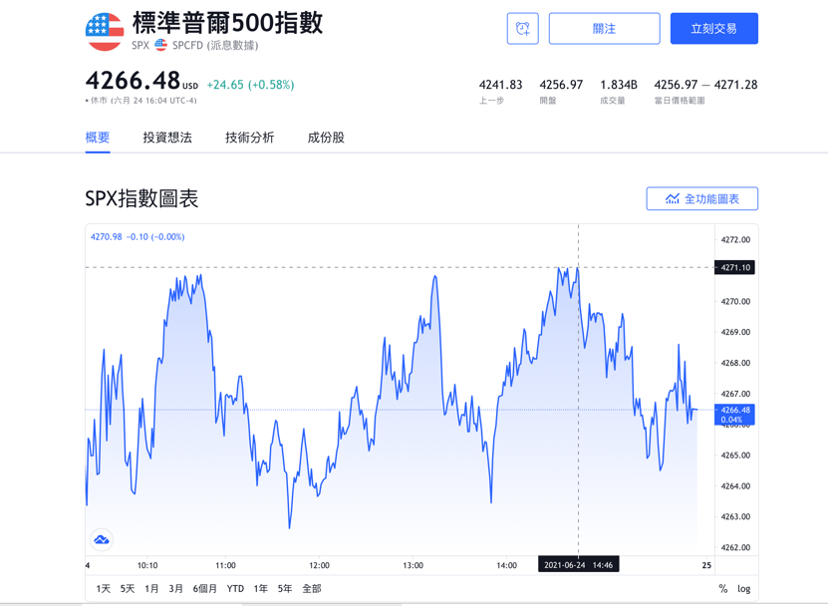
Task: Click the 2021-06-24 14:46 time marker
Action: click(x=580, y=566)
